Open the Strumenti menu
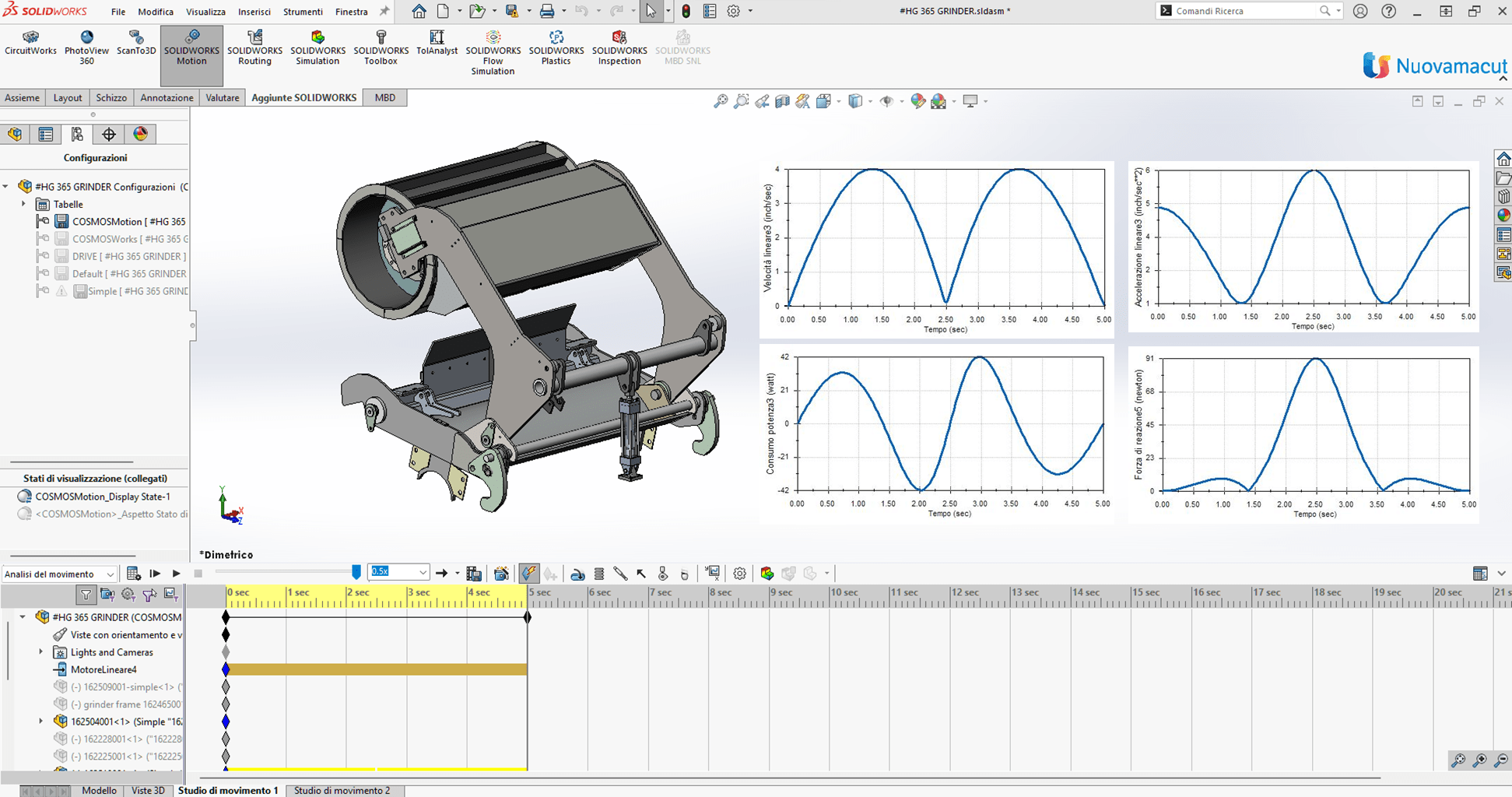Viewport: 1512px width, 797px height. (x=303, y=12)
